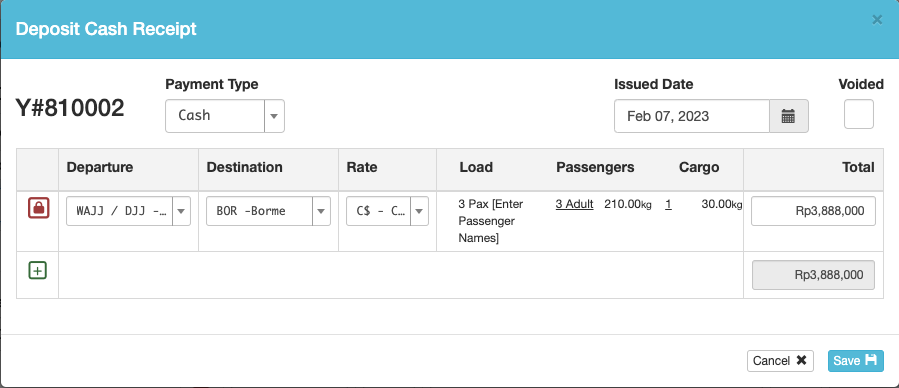The width and height of the screenshot is (899, 388).
Task: Click the Departure column header
Action: point(100,167)
